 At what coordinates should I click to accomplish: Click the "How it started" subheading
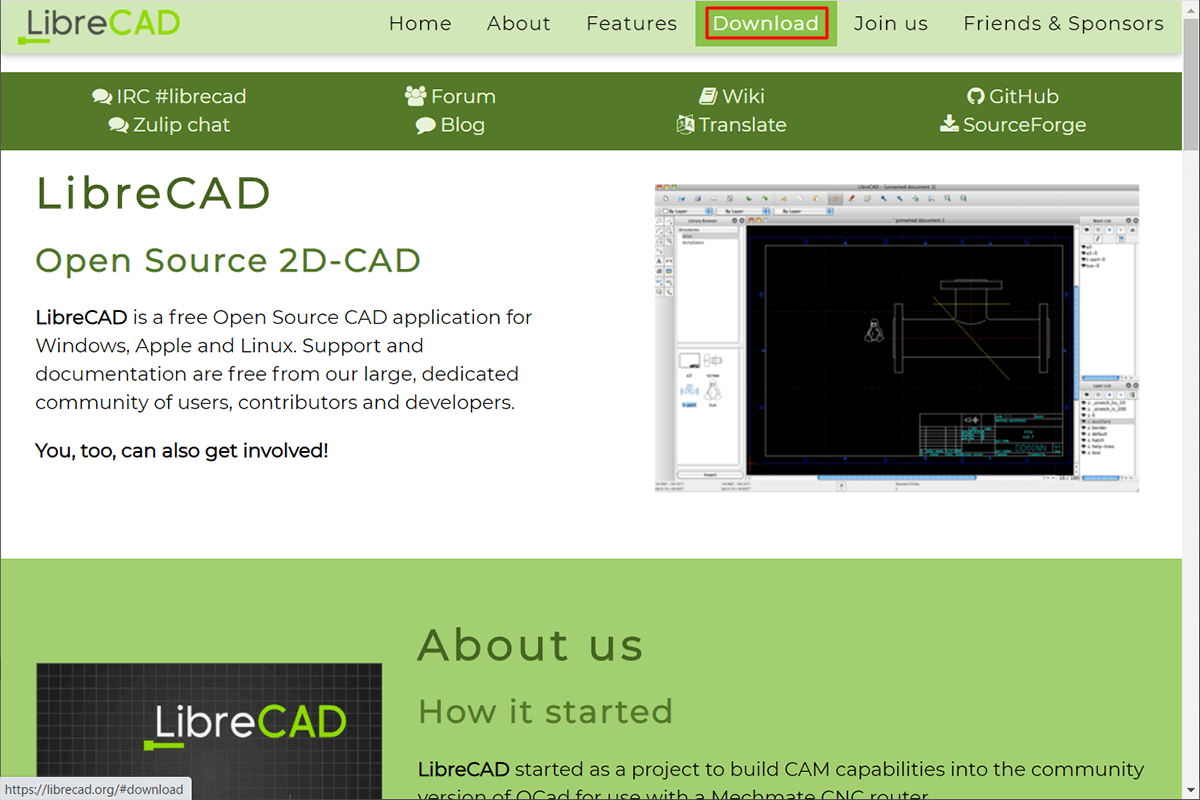(x=545, y=711)
